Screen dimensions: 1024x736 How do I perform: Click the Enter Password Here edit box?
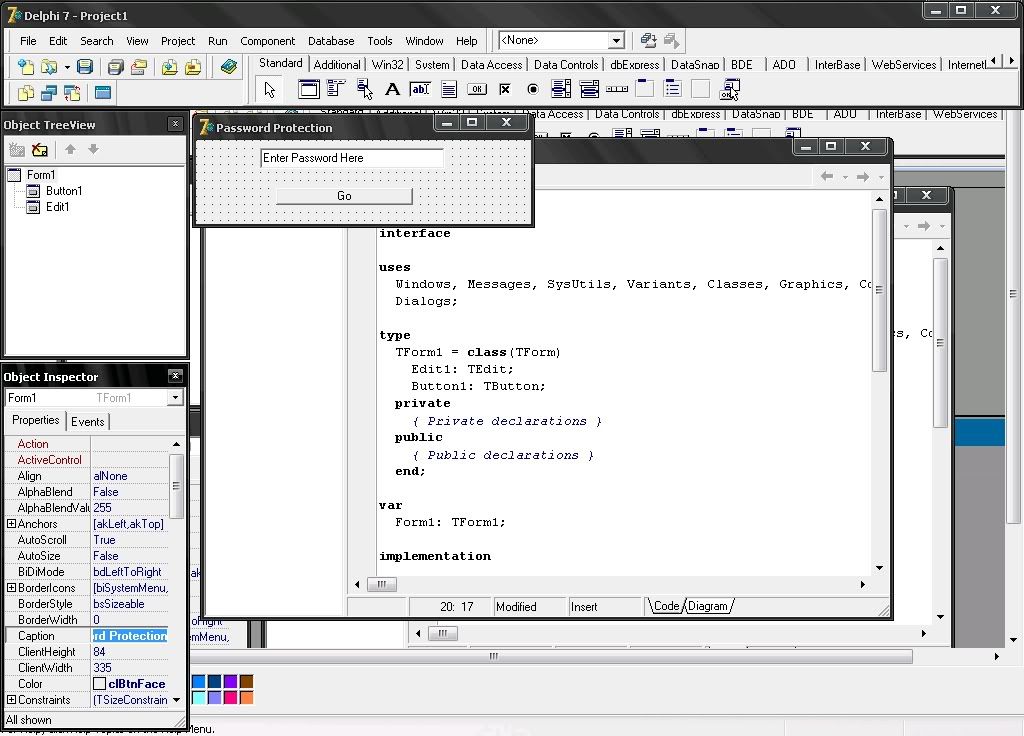(x=351, y=158)
